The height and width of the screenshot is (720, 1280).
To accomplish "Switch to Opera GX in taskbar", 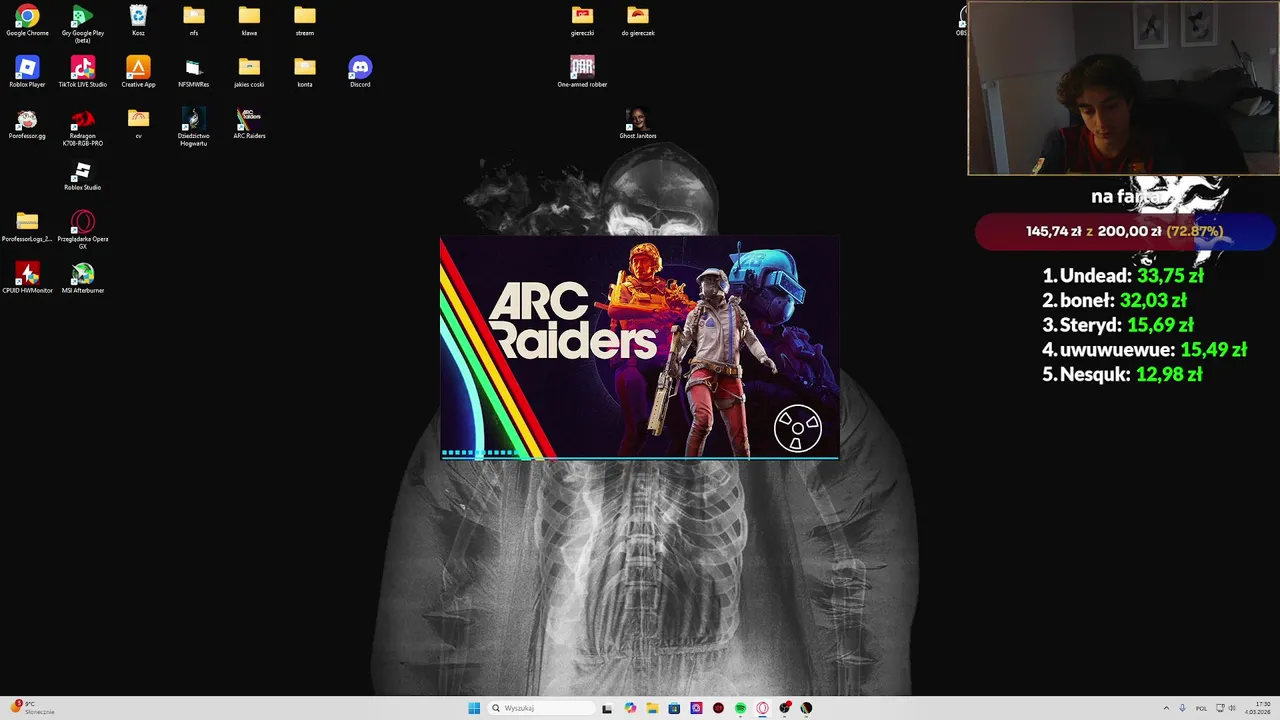I will 762,708.
